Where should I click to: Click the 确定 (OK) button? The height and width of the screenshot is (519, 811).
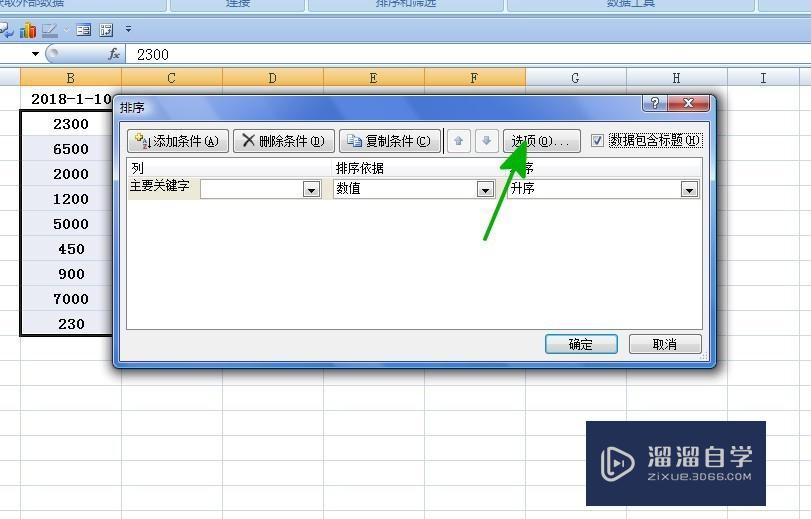(581, 344)
